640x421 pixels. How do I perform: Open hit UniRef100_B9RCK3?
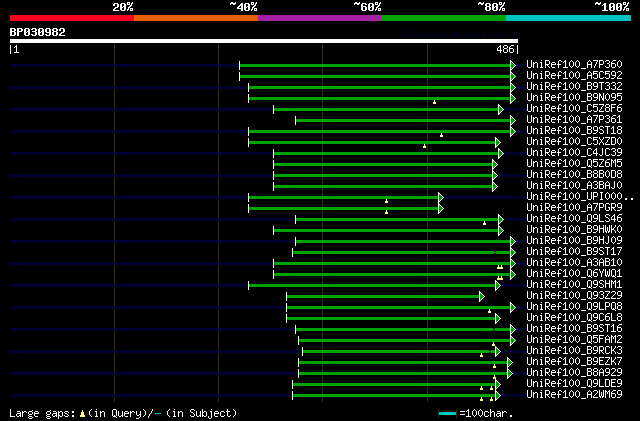point(574,351)
